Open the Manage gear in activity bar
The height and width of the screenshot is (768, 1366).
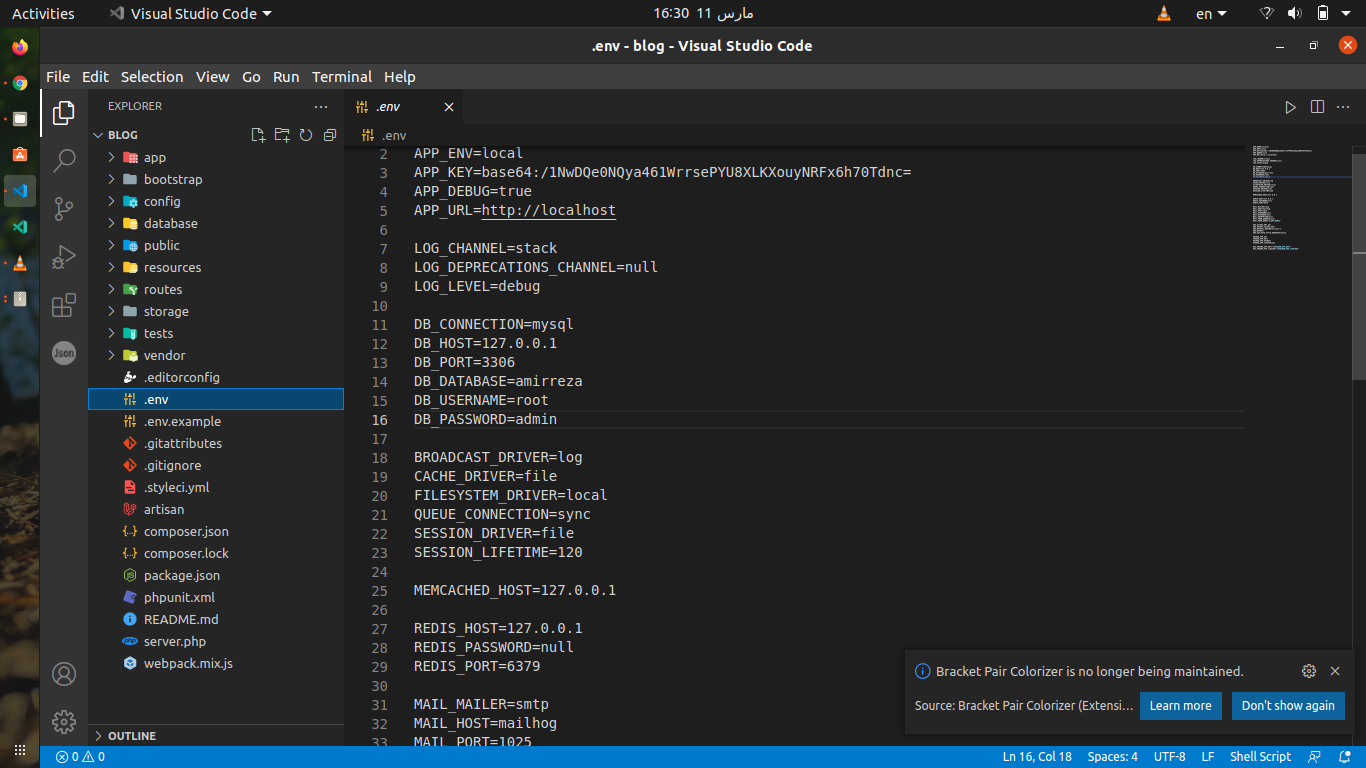coord(64,721)
